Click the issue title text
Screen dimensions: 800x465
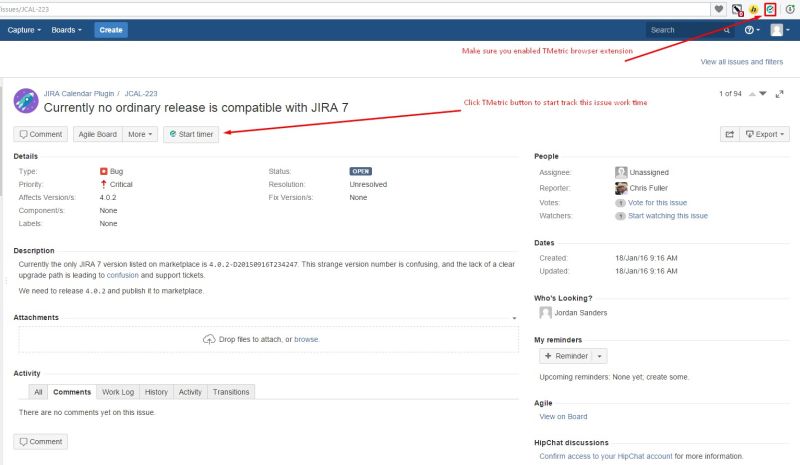[x=196, y=108]
